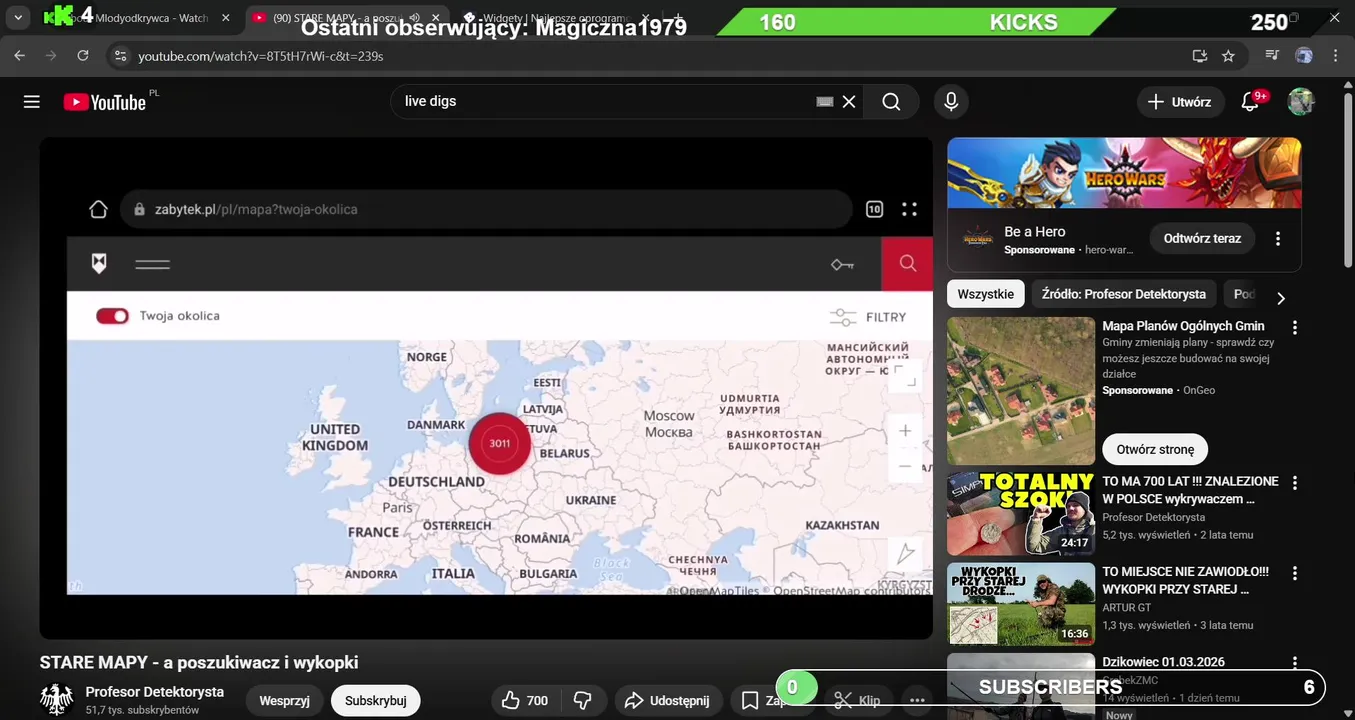Click the 'Udostępnij' share button

667,701
